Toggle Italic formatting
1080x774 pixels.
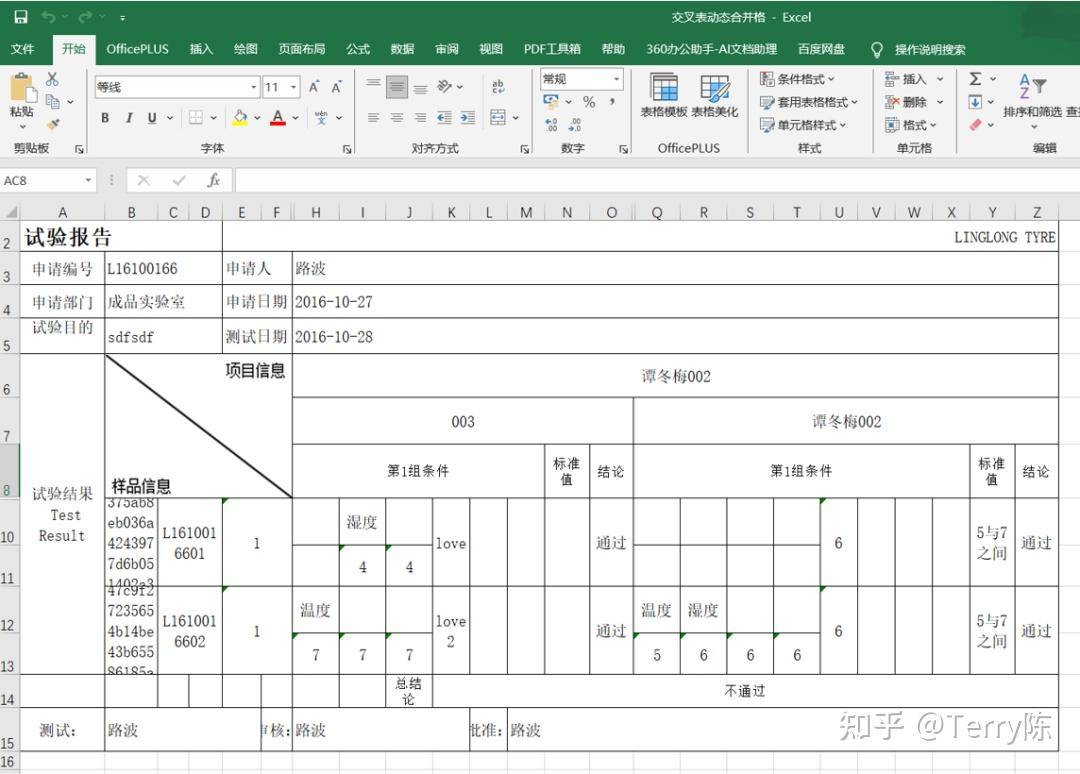click(x=129, y=118)
